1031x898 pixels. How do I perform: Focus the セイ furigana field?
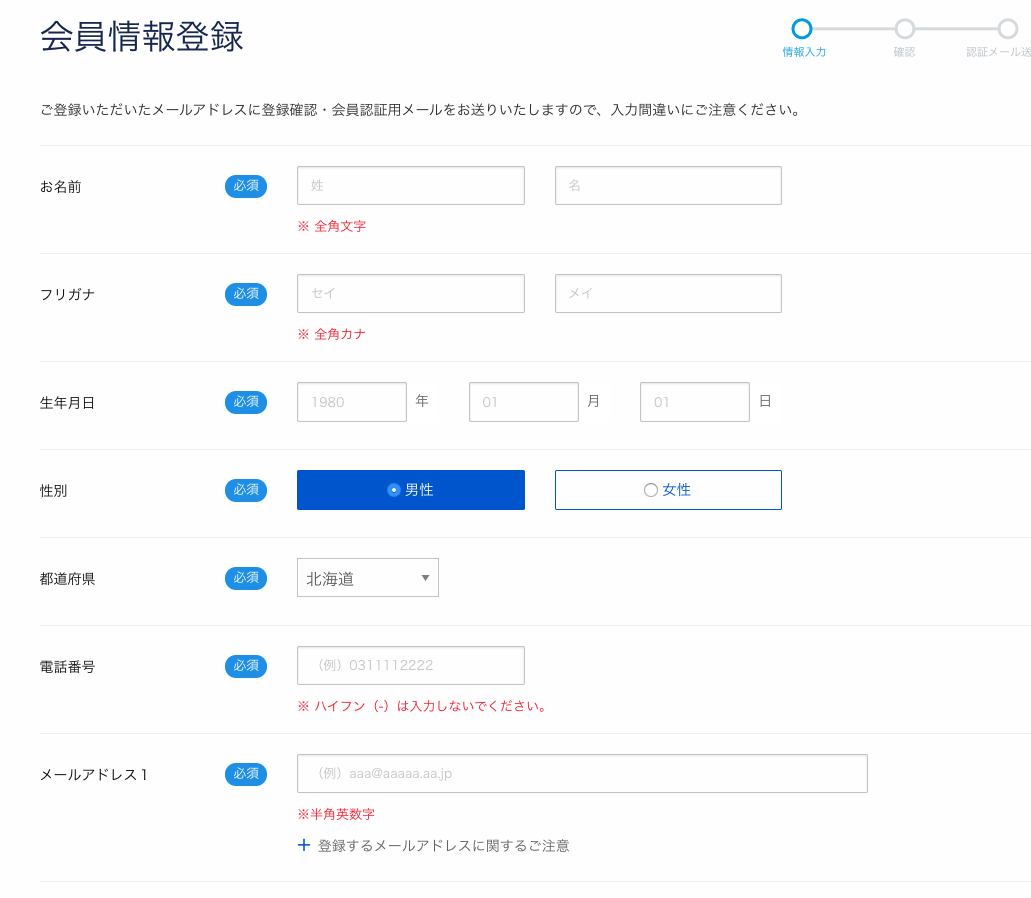410,293
